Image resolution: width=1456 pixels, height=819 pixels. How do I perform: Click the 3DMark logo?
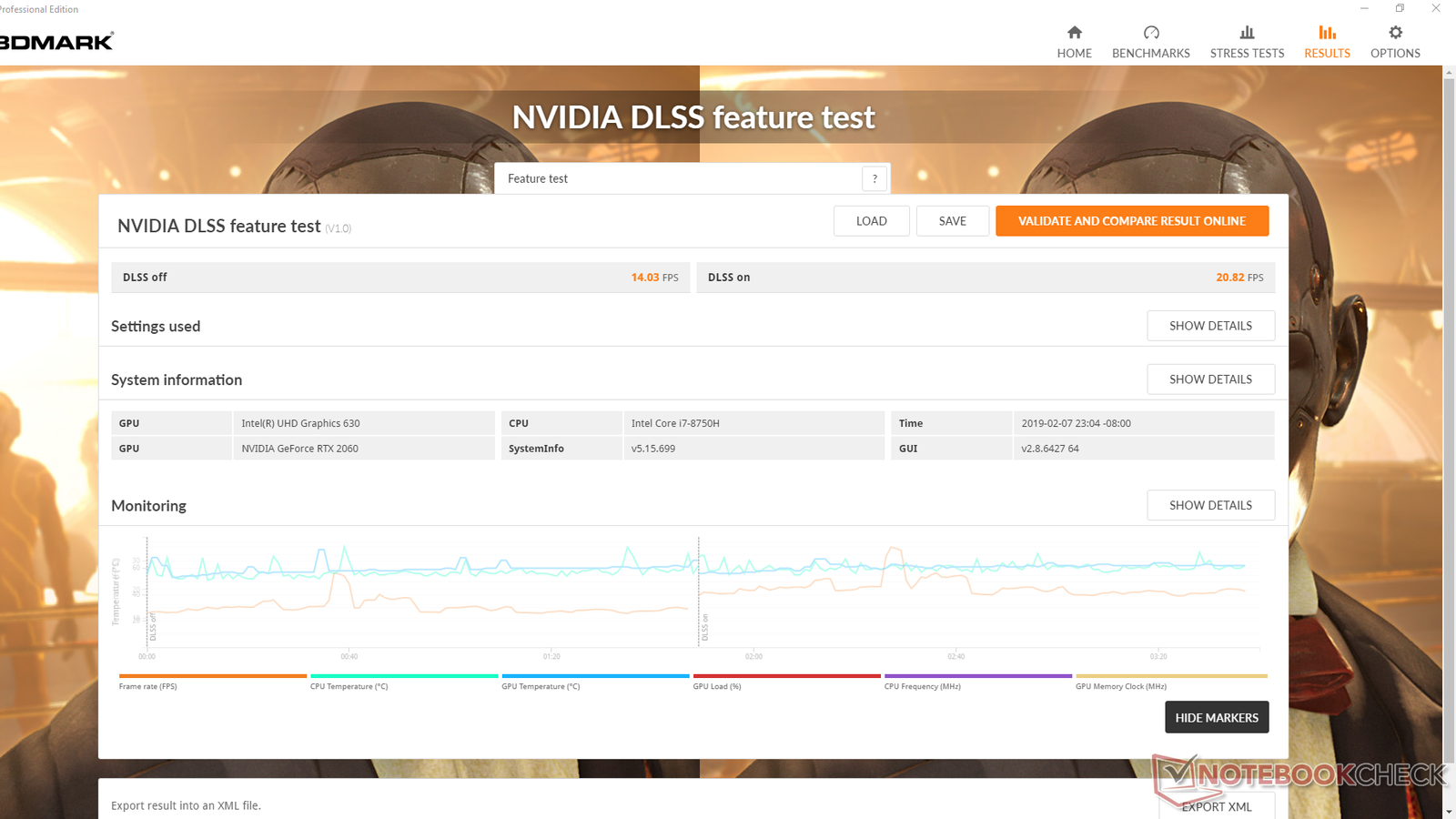[x=56, y=41]
